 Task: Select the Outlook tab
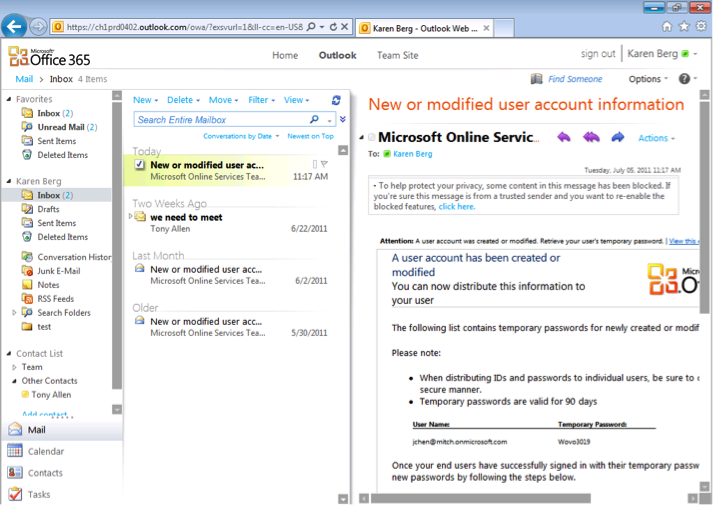[337, 55]
